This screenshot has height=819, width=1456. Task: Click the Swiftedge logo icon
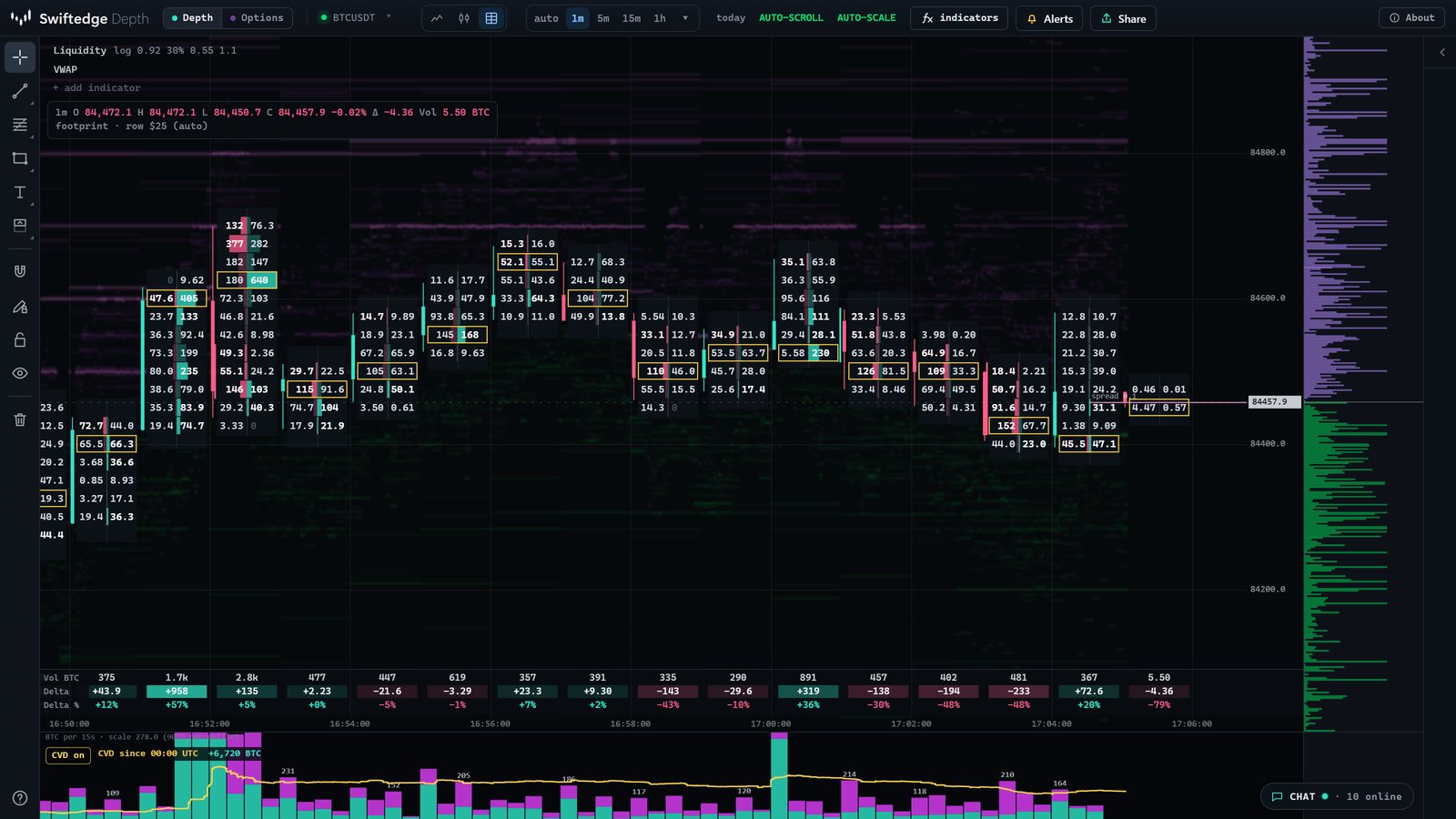(x=20, y=18)
